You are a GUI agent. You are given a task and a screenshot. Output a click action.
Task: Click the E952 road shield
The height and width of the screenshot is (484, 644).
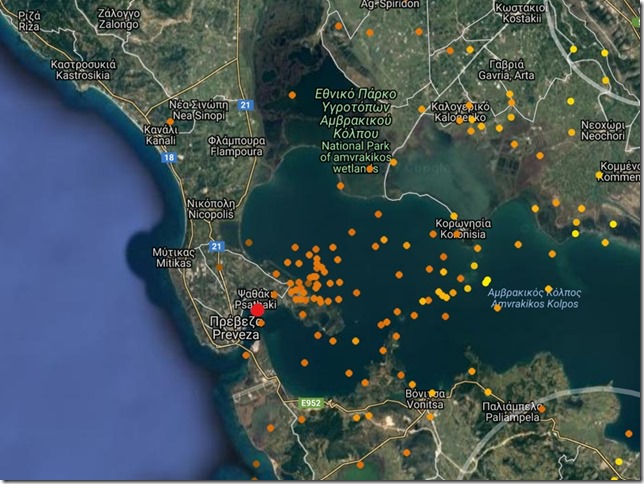pyautogui.click(x=313, y=403)
